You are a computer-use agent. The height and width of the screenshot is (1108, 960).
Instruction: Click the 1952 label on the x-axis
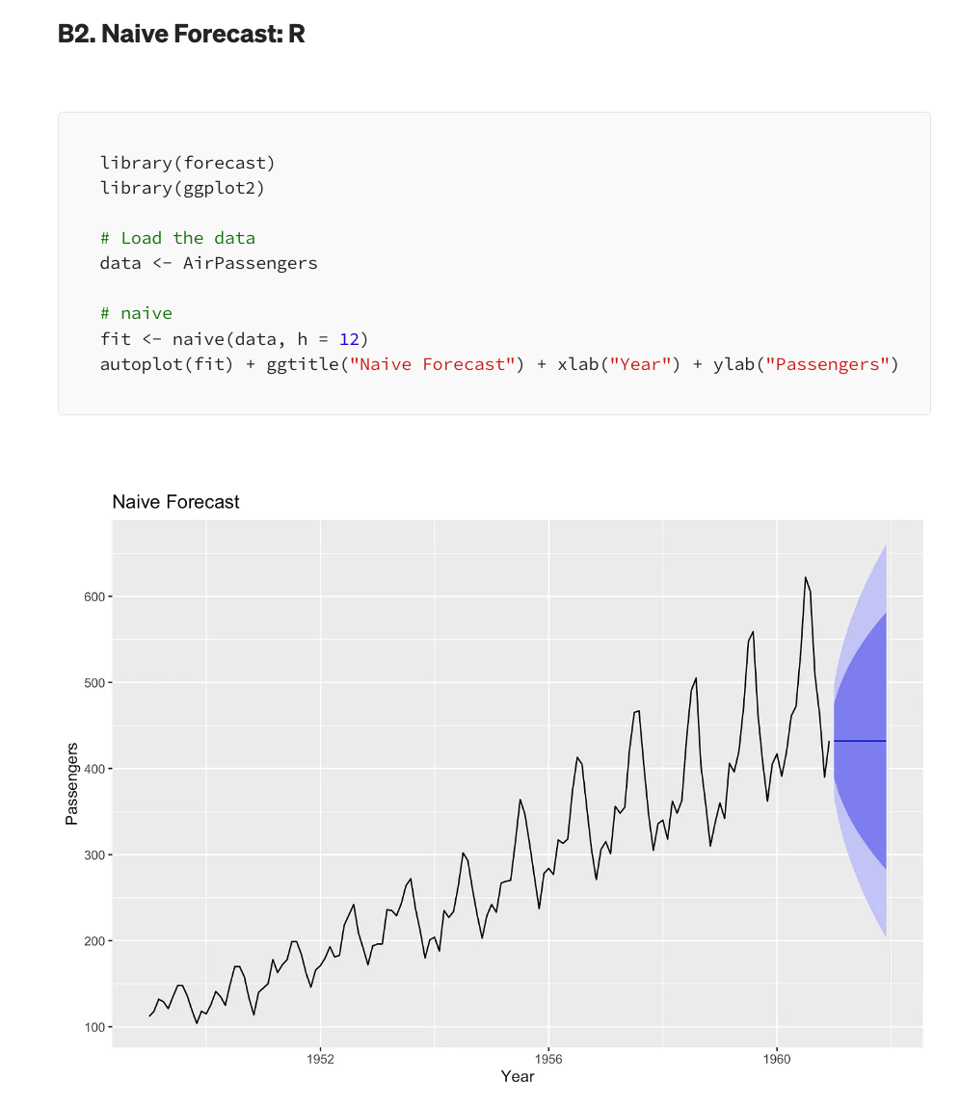(x=320, y=1059)
